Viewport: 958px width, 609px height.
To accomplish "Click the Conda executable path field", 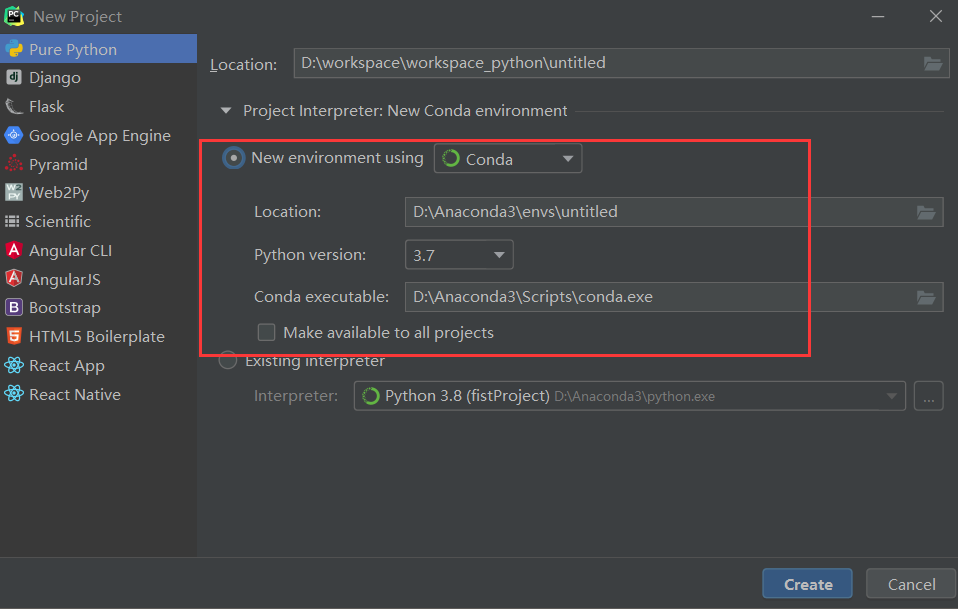I will pos(674,297).
